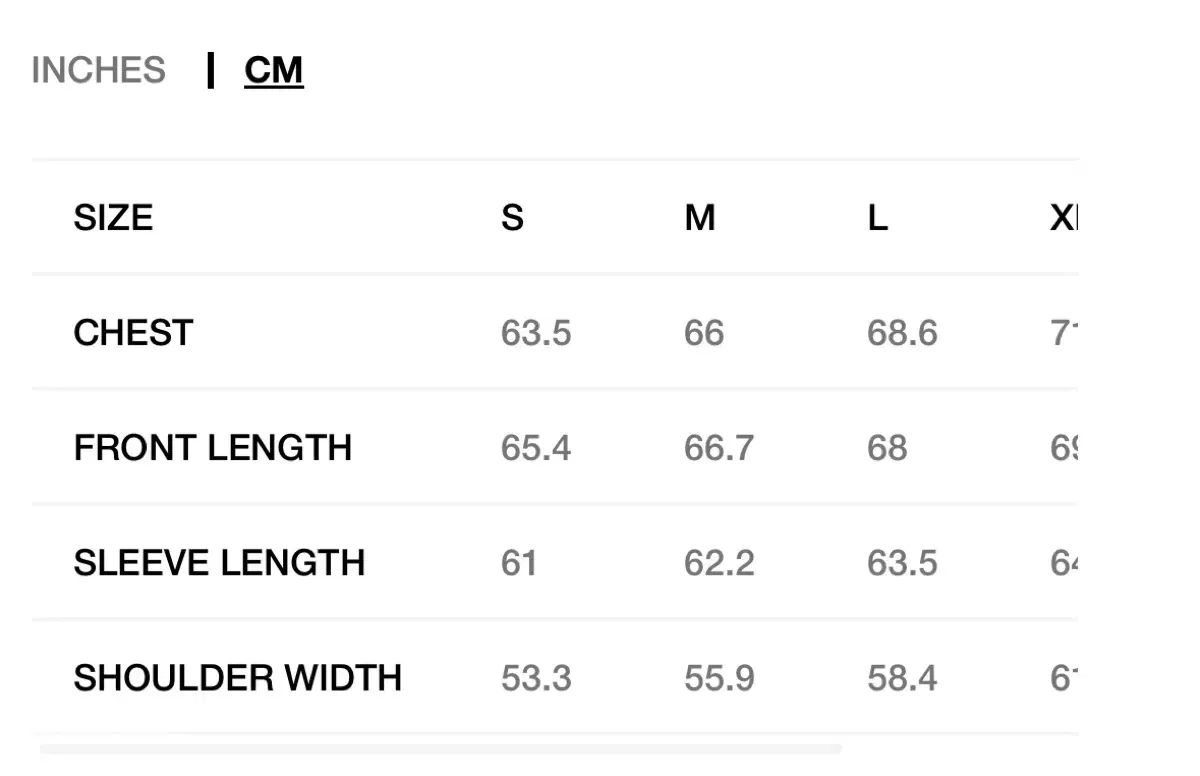Click chest value 63.5 for size S
Viewport: 1200px width, 776px height.
pos(536,332)
